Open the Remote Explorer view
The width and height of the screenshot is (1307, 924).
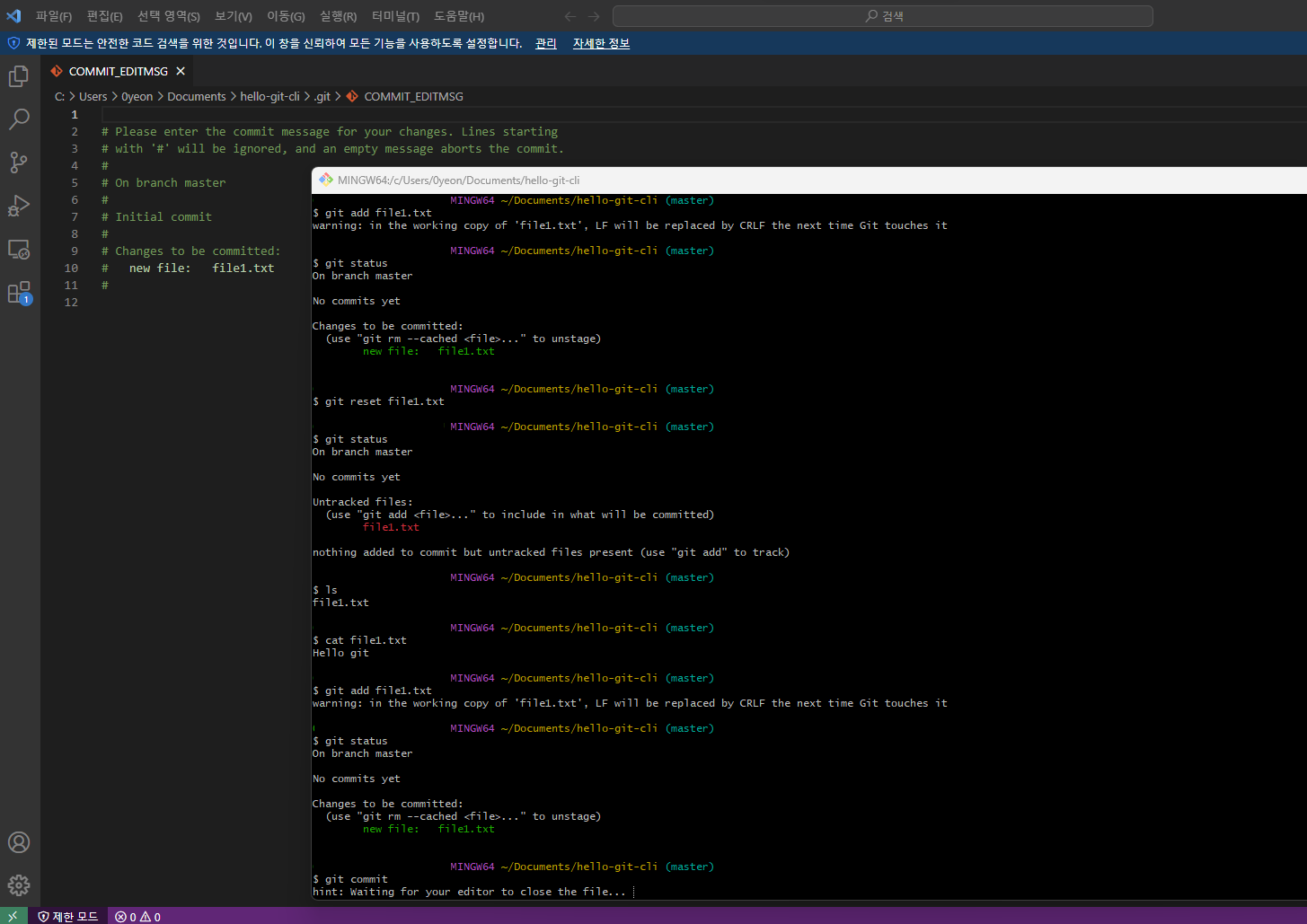click(19, 249)
